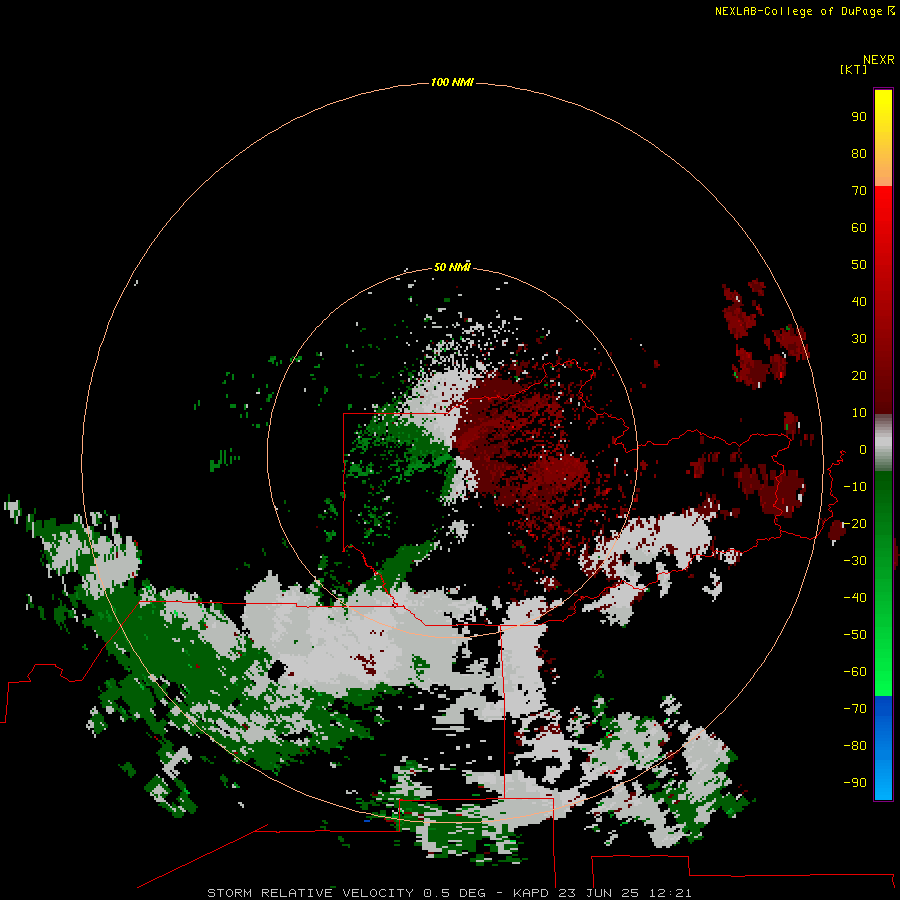Click the 70 value on velocity scale

859,191
